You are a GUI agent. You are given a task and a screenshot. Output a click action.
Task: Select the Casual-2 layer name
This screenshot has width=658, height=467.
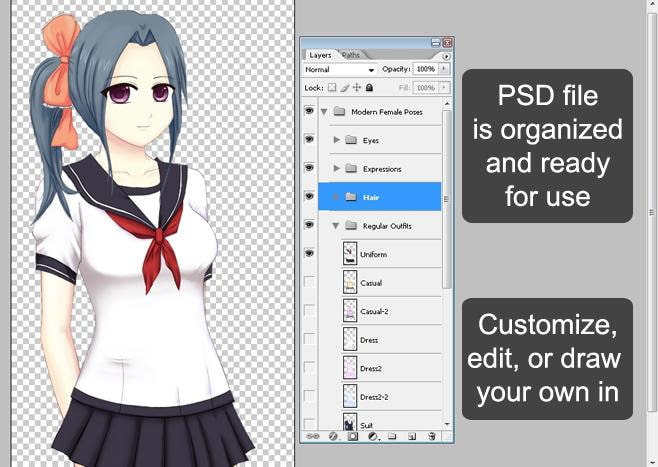click(374, 311)
